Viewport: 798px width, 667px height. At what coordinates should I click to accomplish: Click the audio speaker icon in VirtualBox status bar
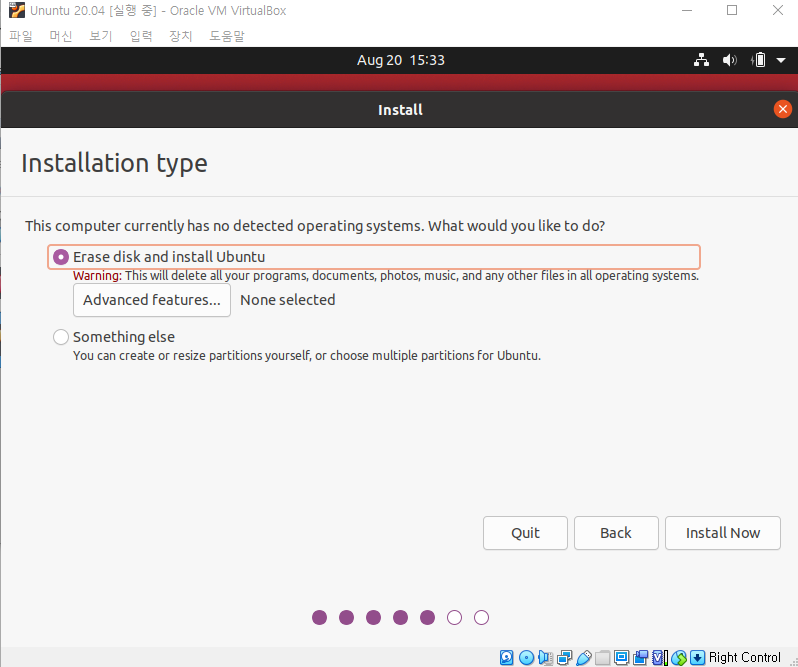tap(545, 657)
